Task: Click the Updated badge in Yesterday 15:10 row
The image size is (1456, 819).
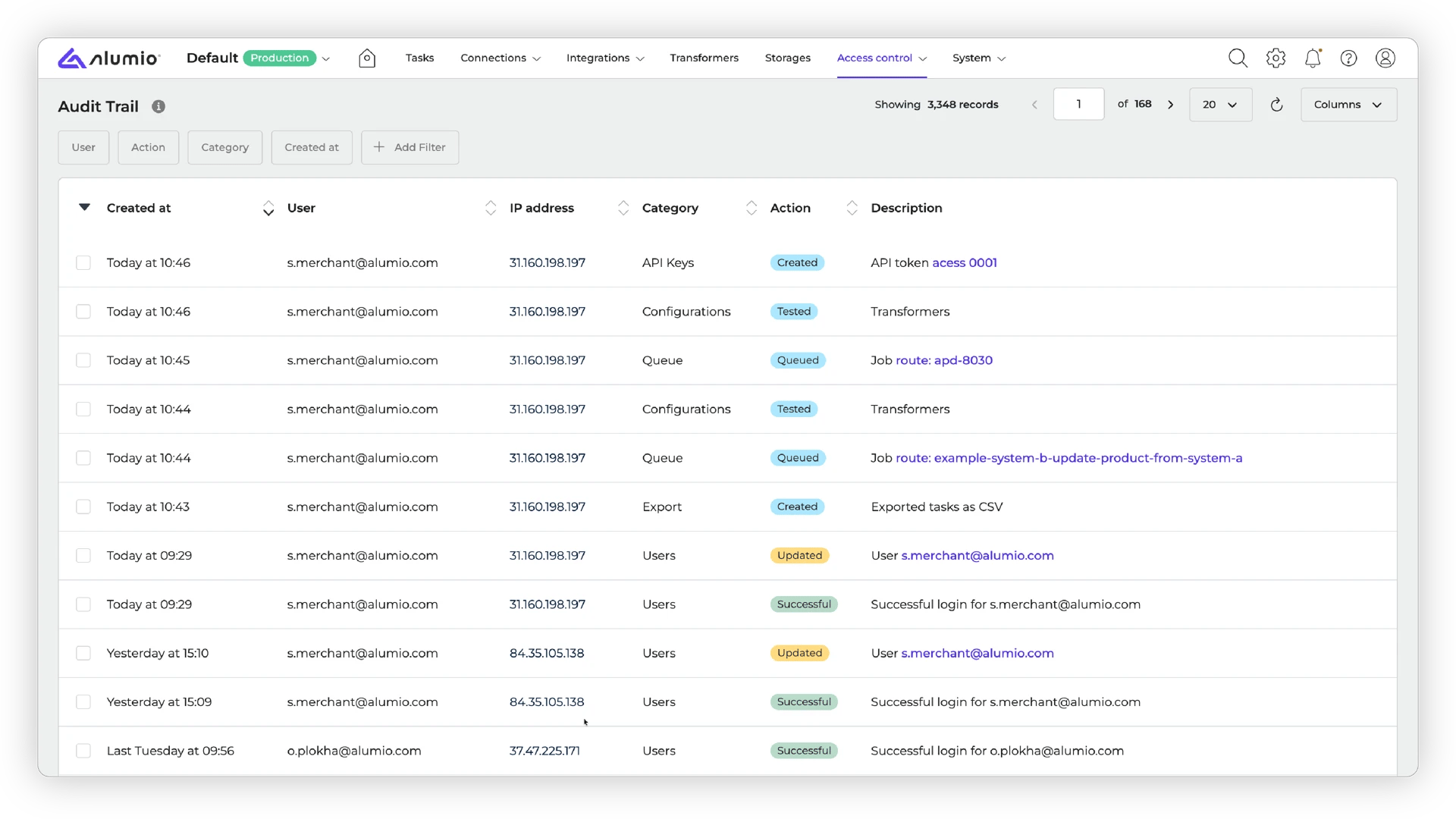Action: point(799,654)
